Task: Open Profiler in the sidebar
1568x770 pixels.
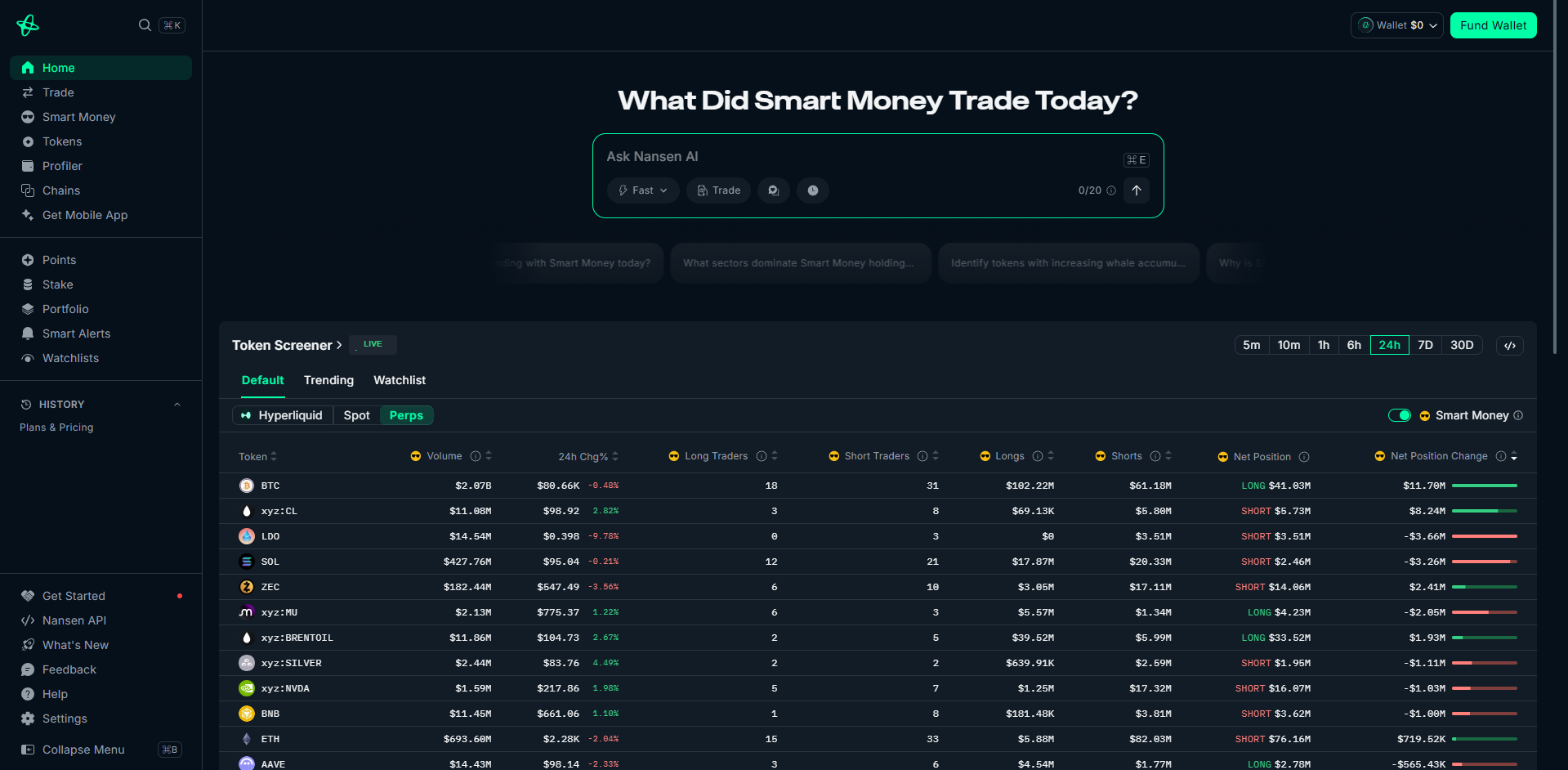Action: [101, 166]
